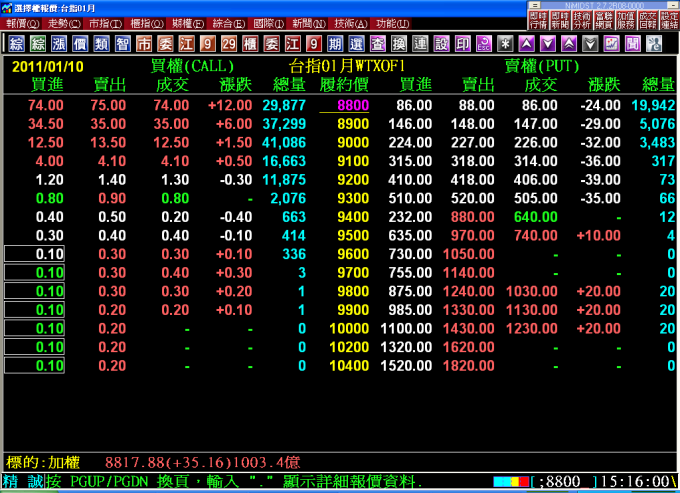Open the 類 category toolbar icon
Screen dimensions: 680x493
coord(101,44)
